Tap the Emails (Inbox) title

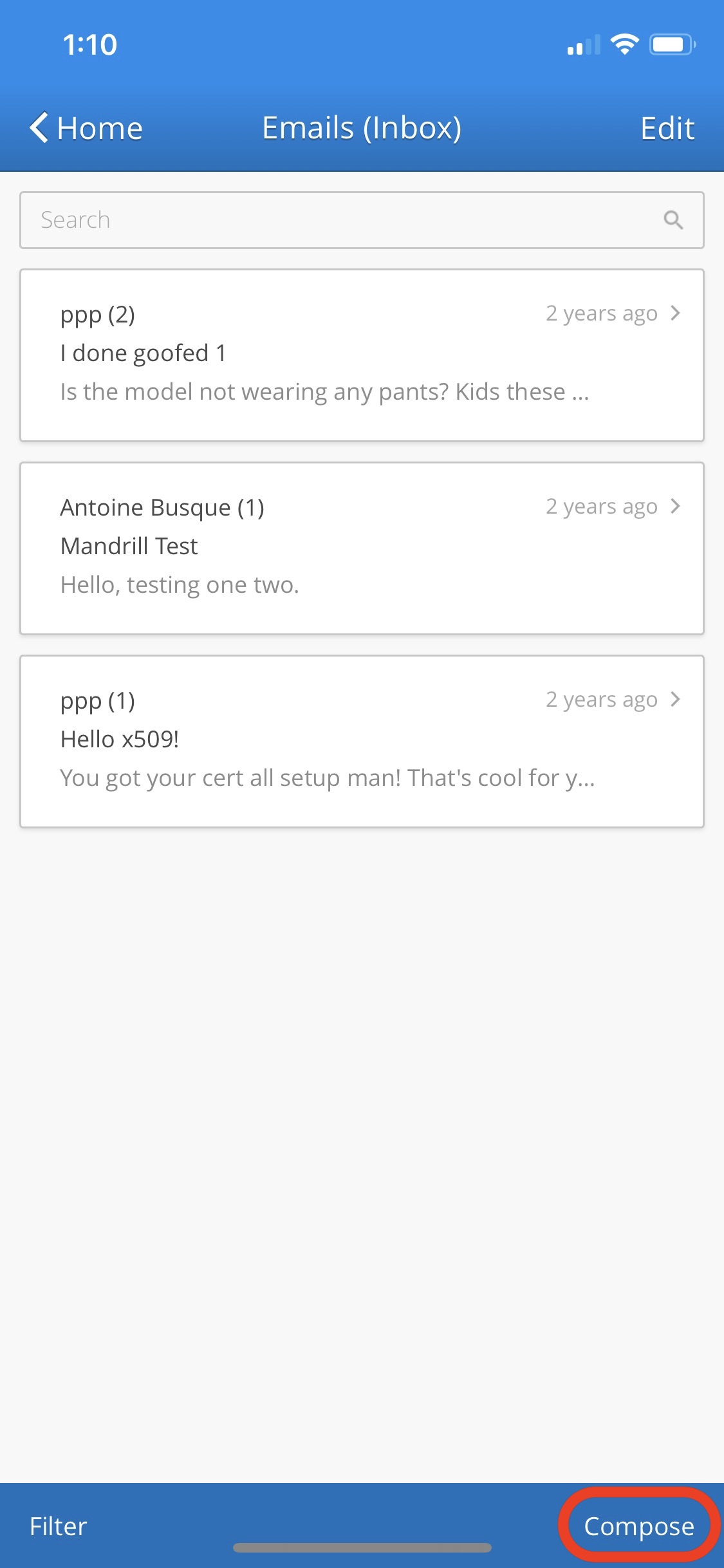point(362,127)
